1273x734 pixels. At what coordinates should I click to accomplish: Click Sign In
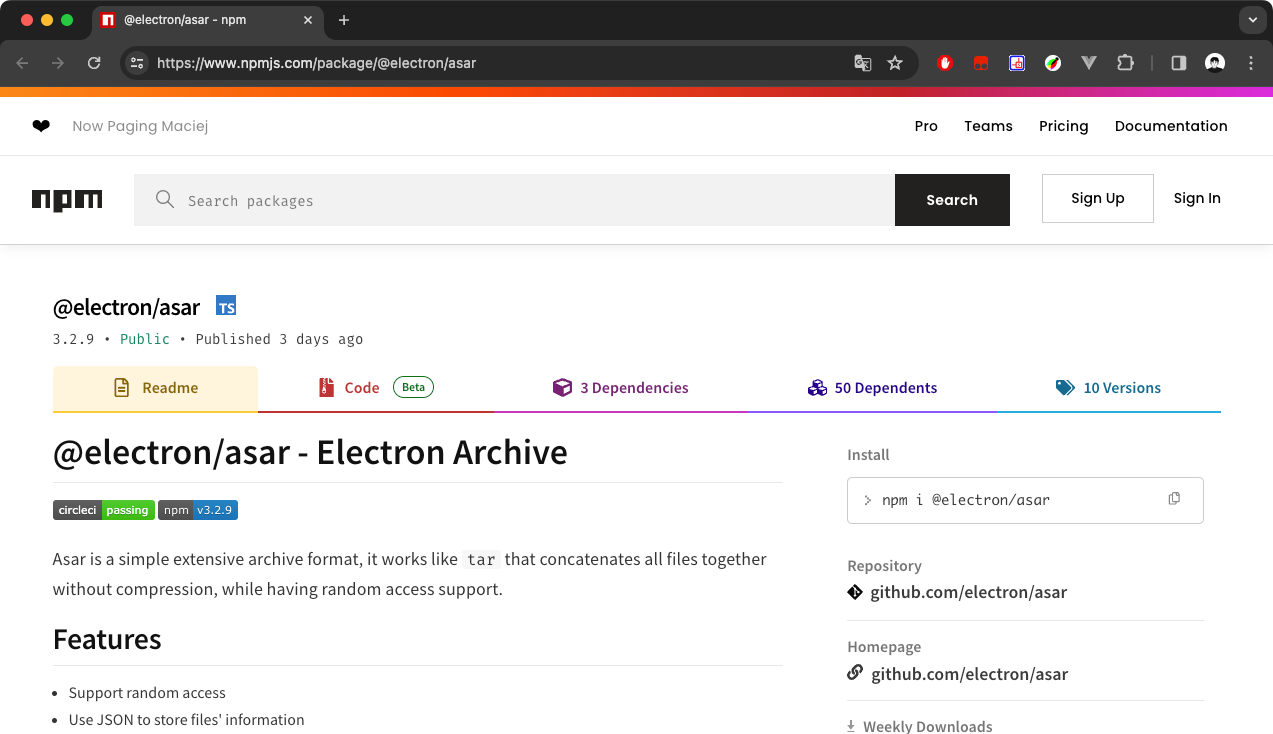point(1197,198)
